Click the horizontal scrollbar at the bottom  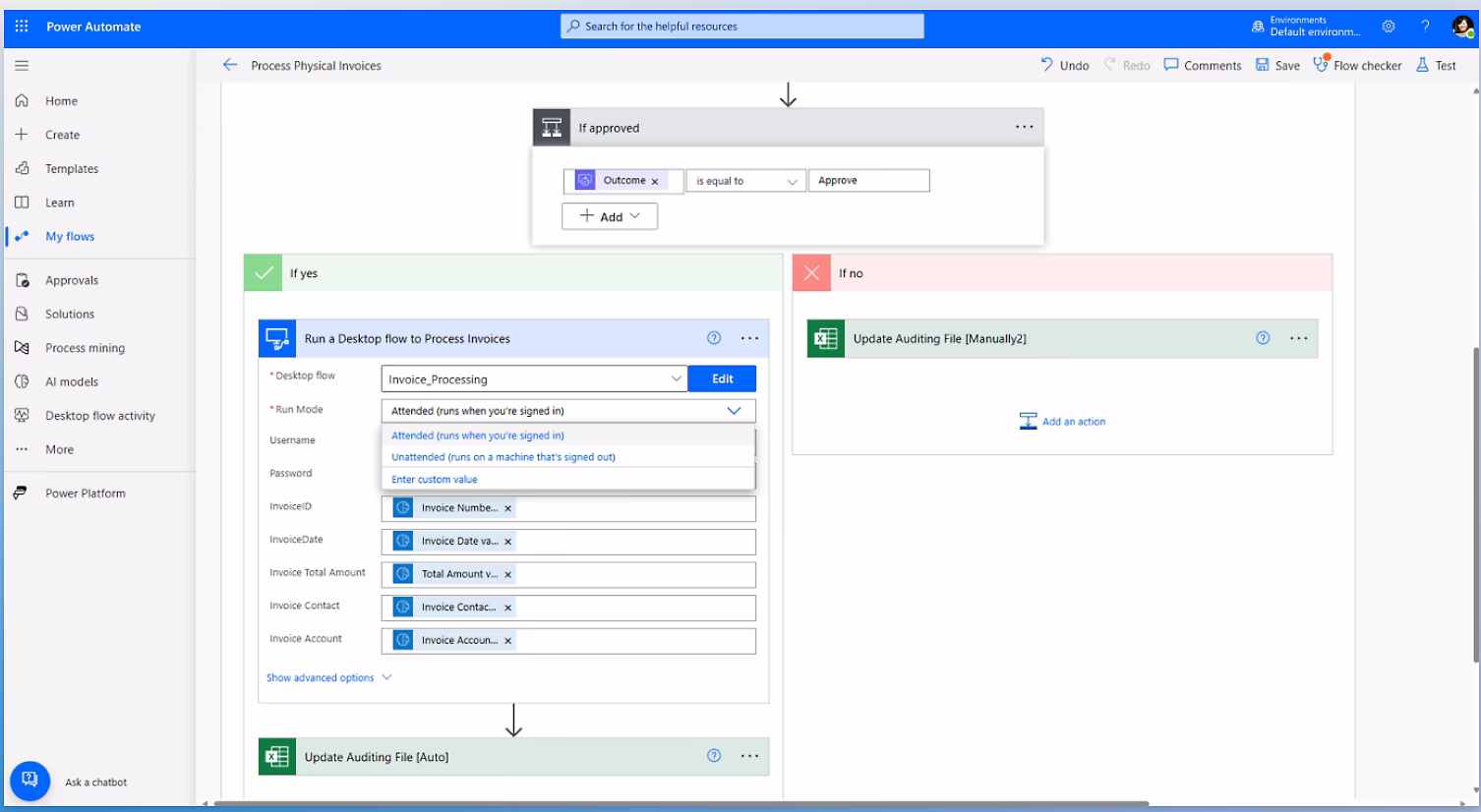pyautogui.click(x=681, y=804)
